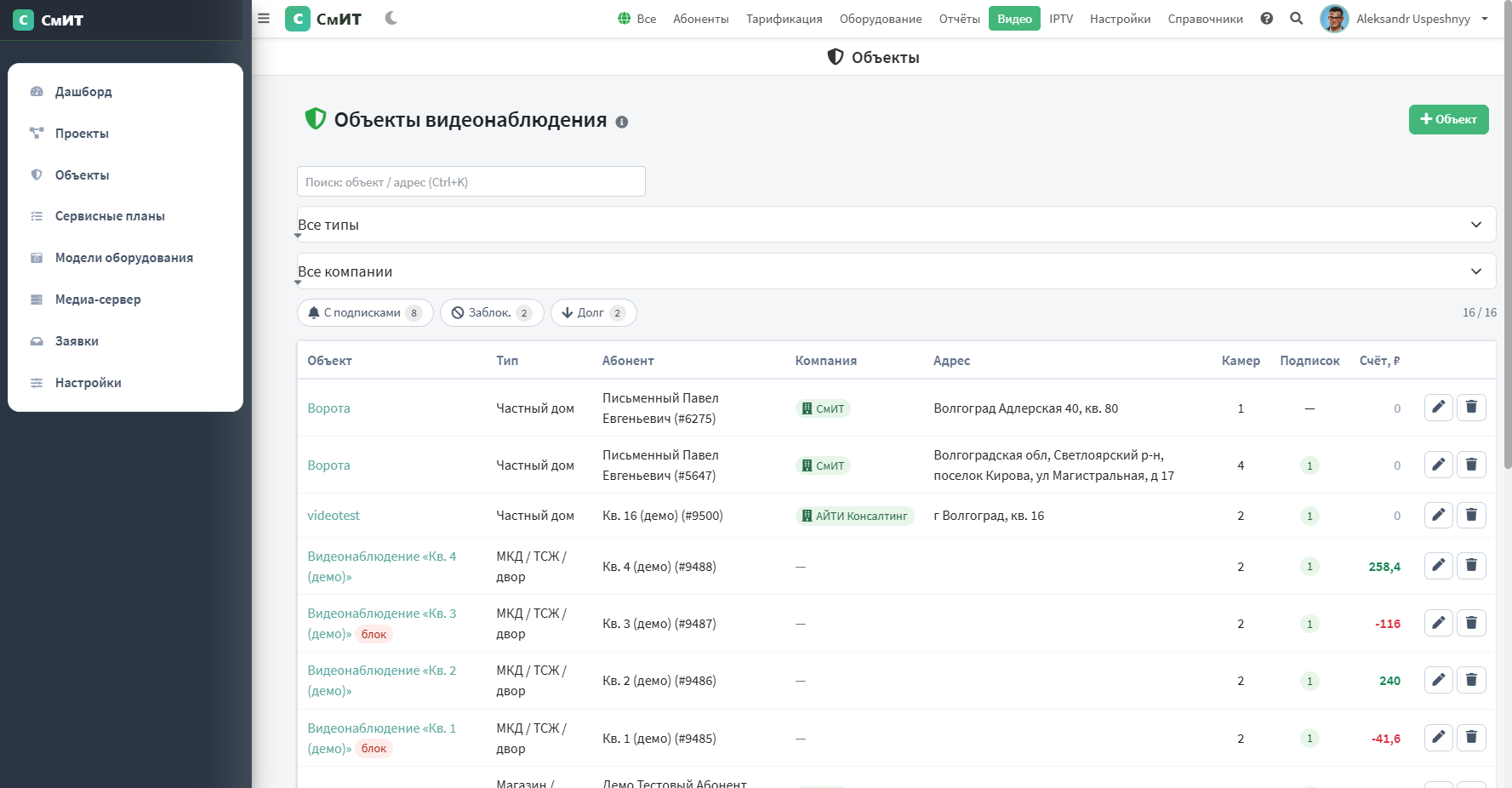
Task: Delete the Кв. 4 (демо) row
Action: 1471,566
